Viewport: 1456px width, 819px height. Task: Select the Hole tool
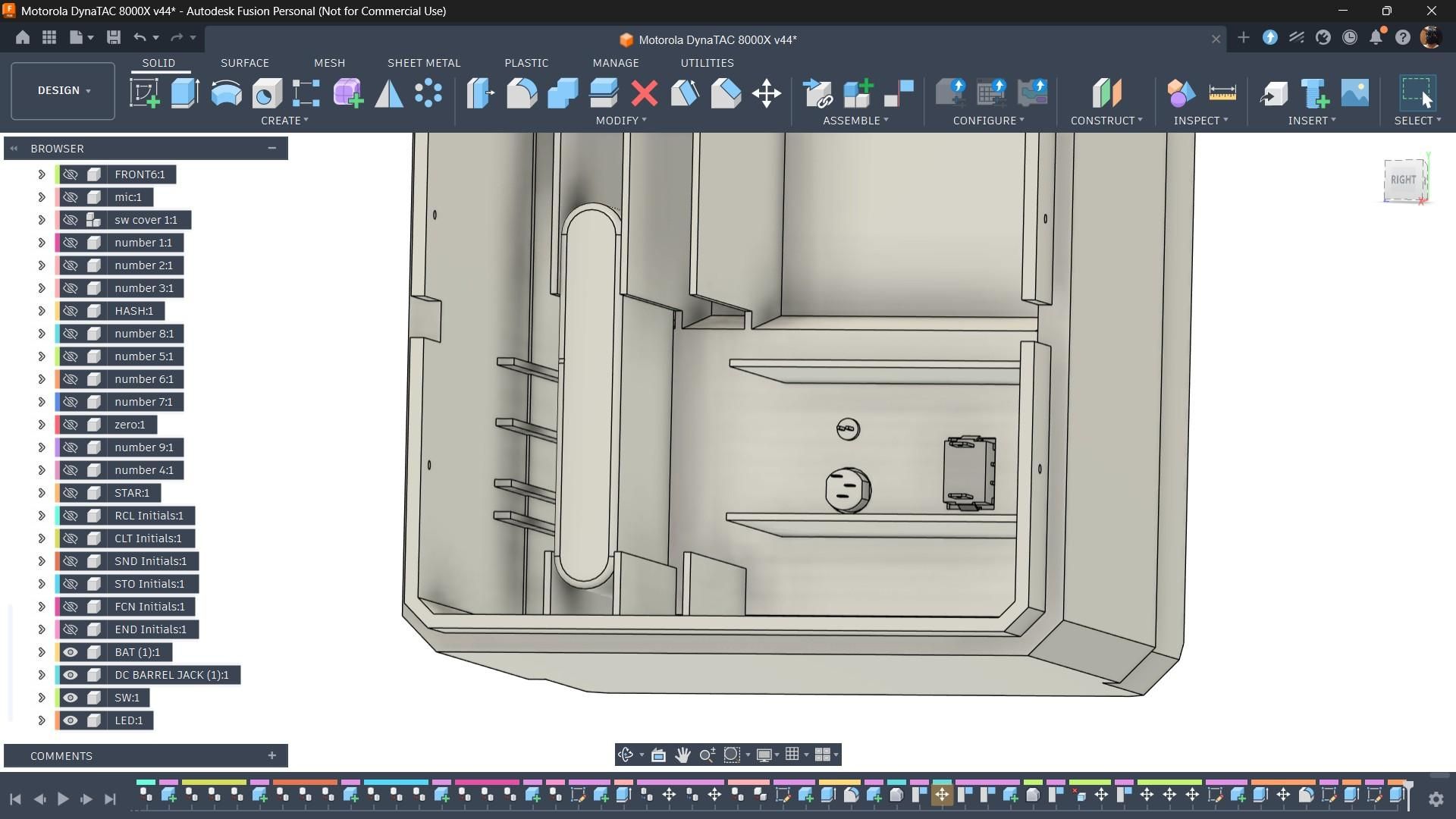[267, 93]
